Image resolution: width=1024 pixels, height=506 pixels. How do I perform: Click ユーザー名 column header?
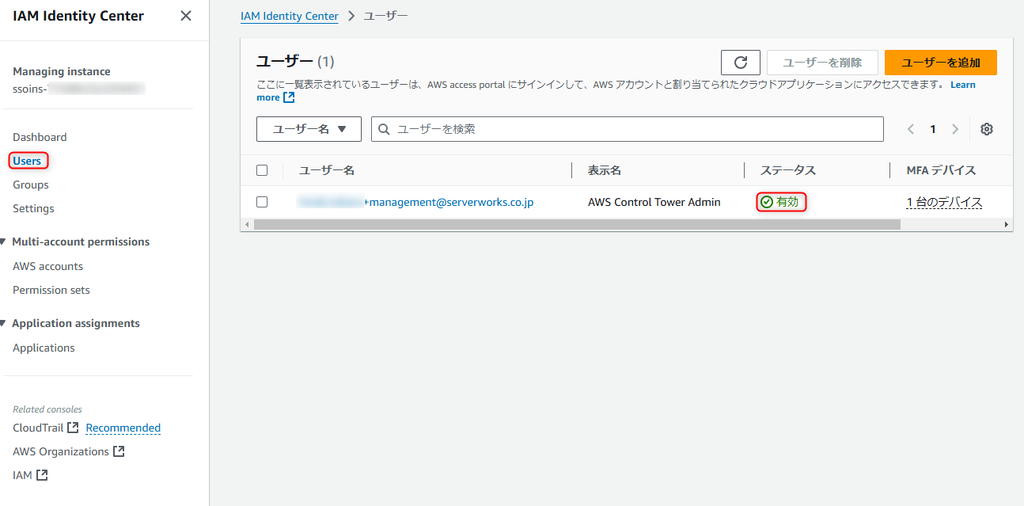pyautogui.click(x=327, y=170)
